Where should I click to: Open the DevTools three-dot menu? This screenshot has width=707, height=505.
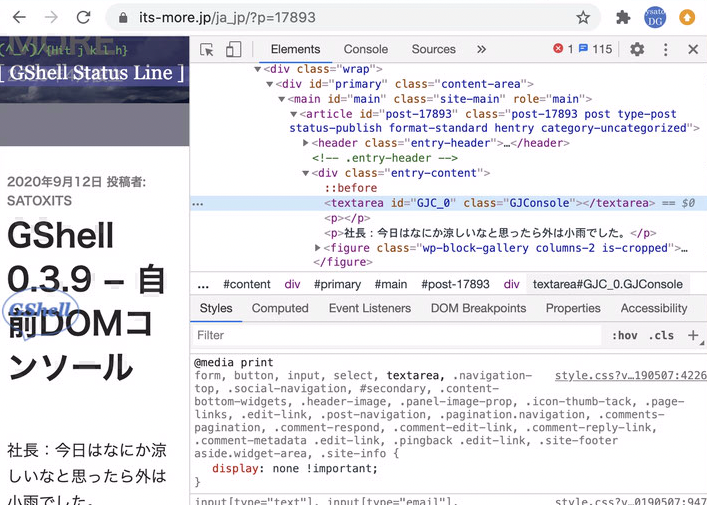point(665,49)
